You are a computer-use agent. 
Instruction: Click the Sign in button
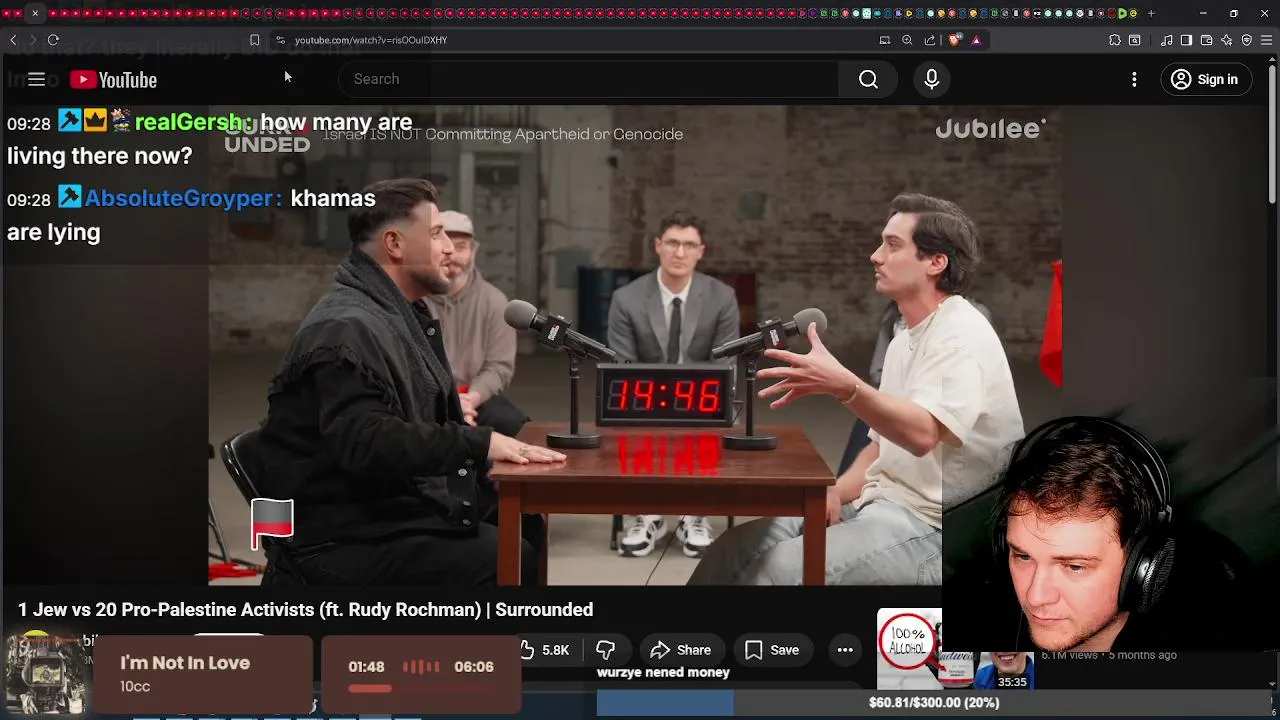click(1206, 79)
